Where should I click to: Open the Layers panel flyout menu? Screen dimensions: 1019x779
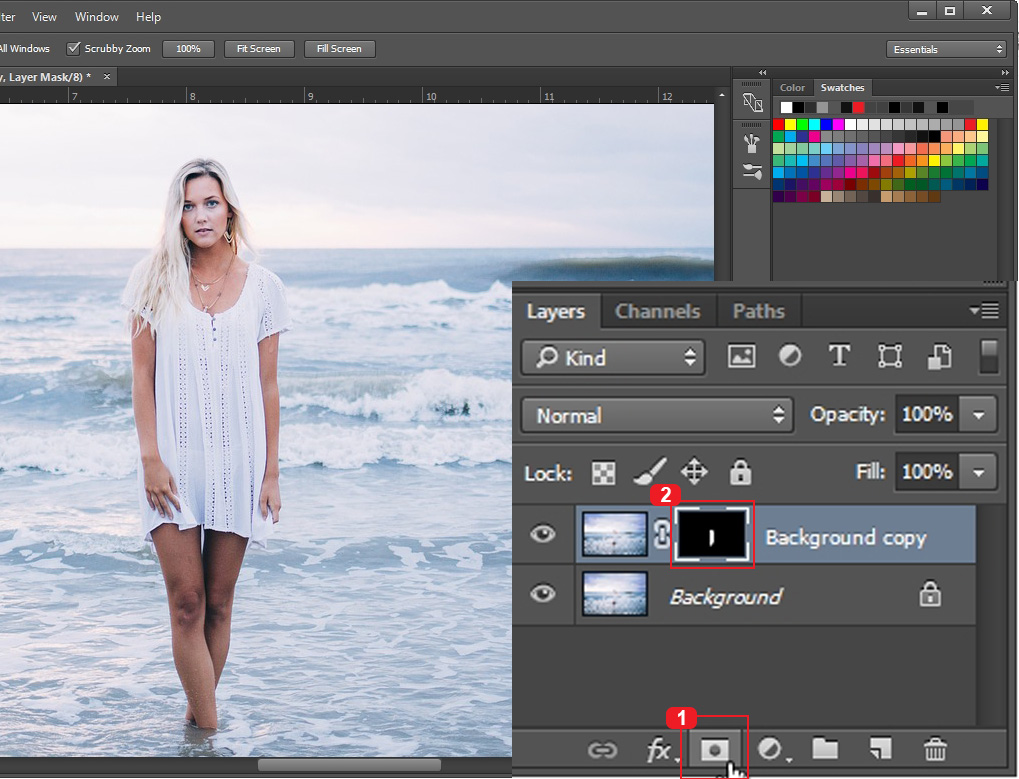coord(984,311)
